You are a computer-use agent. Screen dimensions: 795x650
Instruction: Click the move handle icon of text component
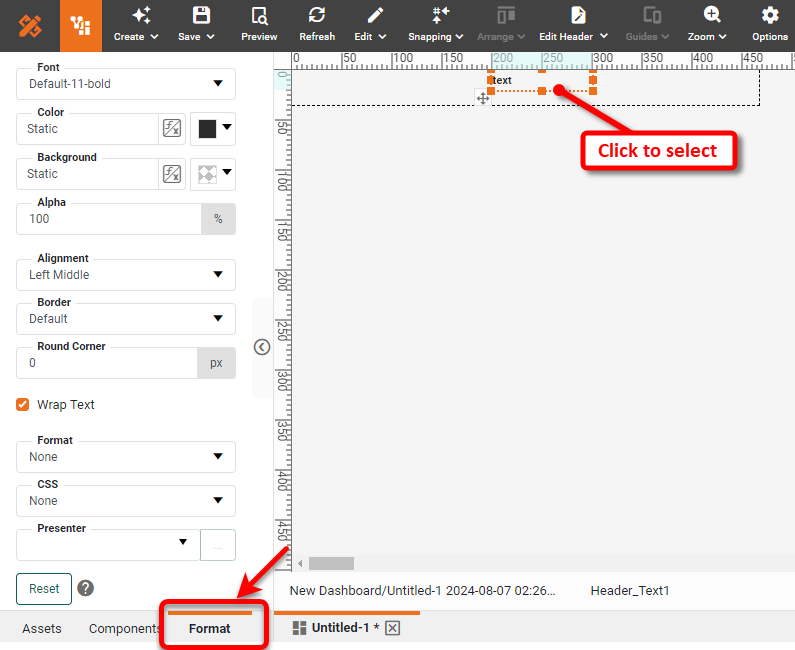[483, 98]
